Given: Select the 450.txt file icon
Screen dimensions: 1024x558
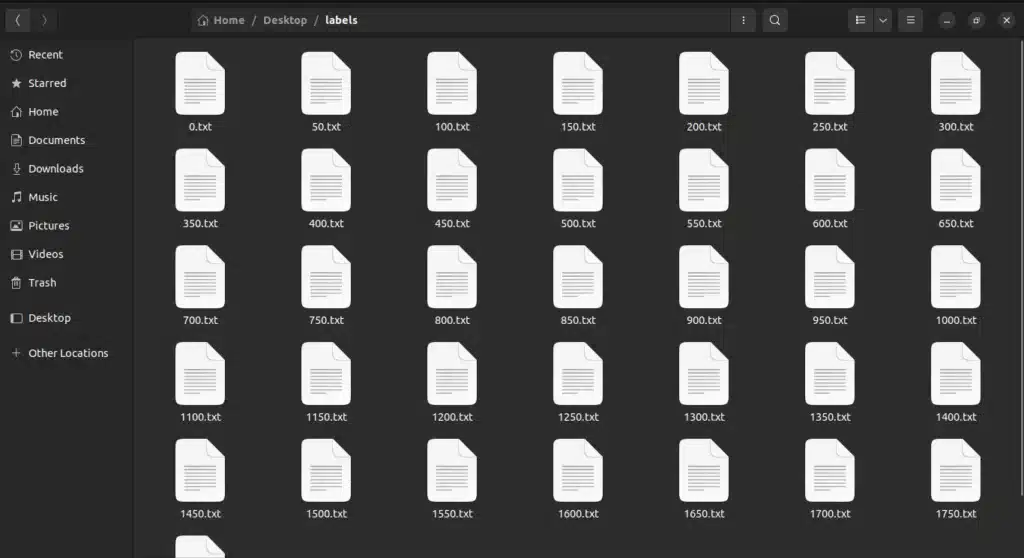Looking at the screenshot, I should click(452, 180).
